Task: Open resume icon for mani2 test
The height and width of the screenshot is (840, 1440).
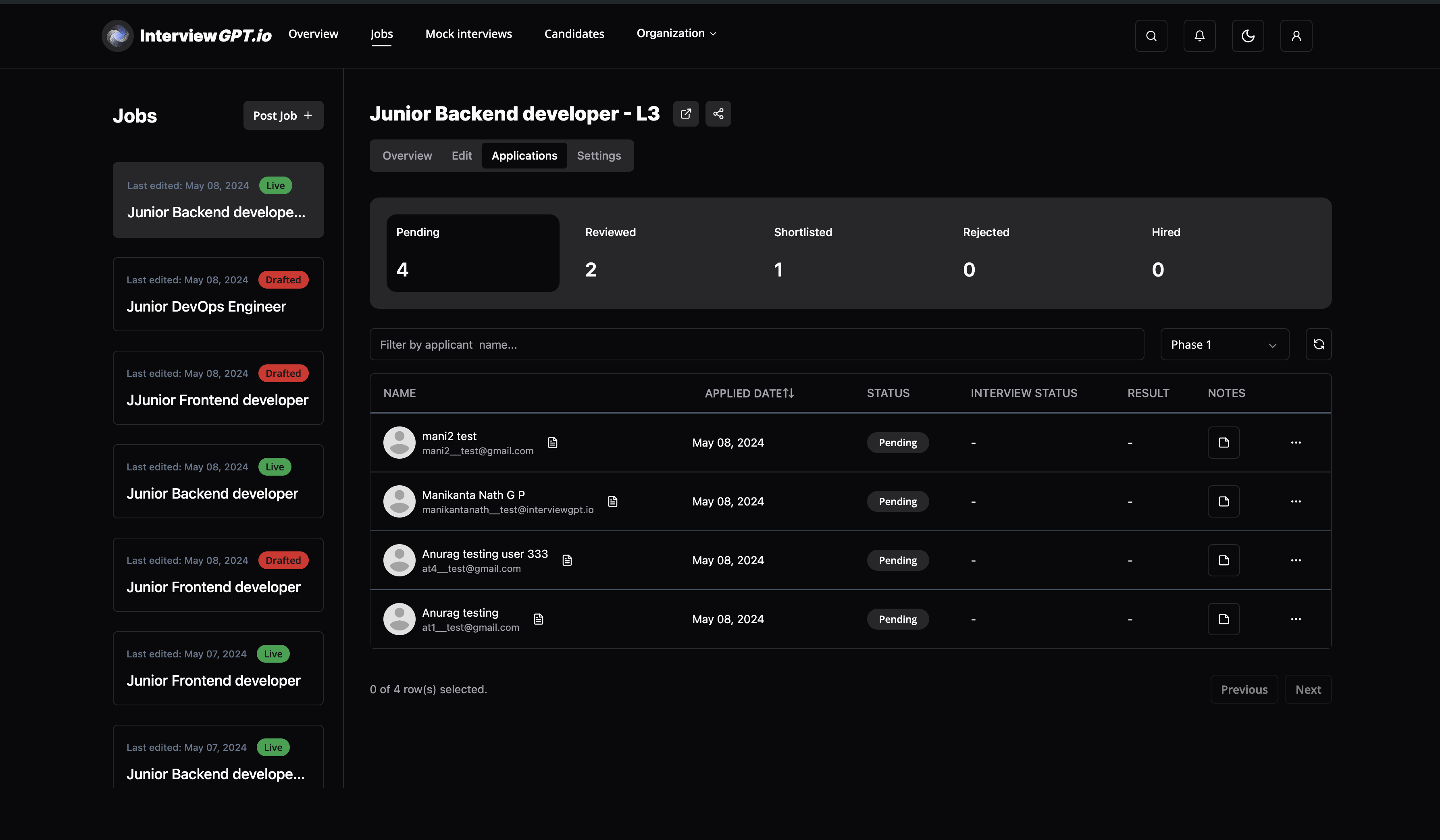Action: pyautogui.click(x=553, y=443)
